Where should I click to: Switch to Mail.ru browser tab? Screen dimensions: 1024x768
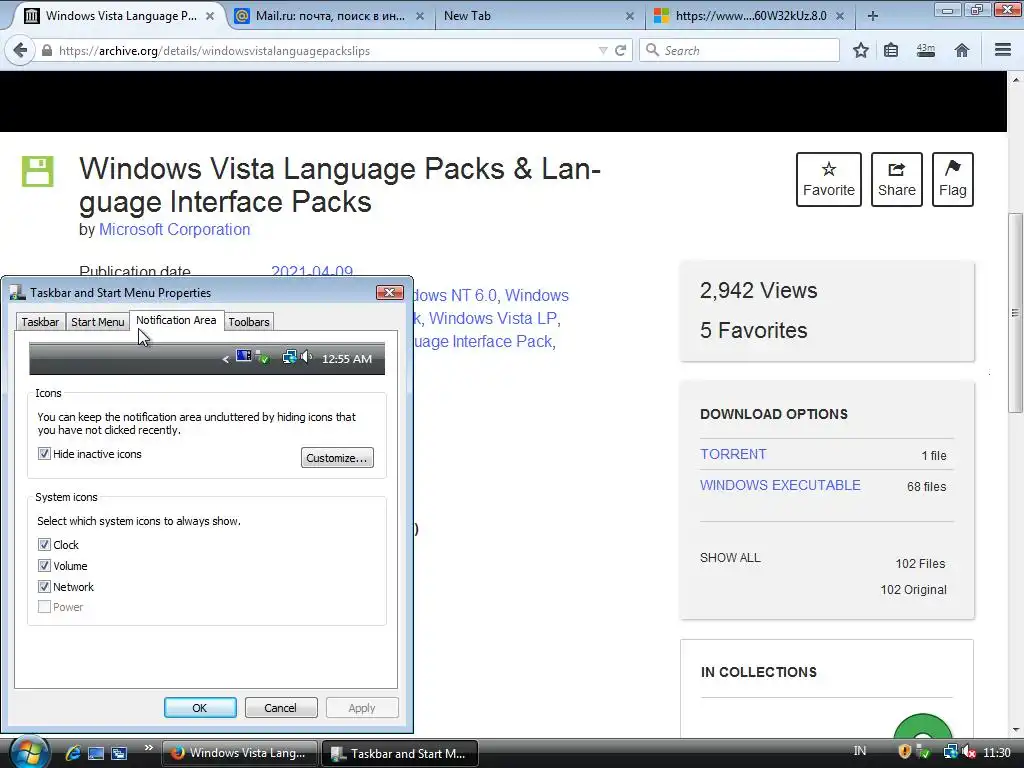(x=330, y=16)
